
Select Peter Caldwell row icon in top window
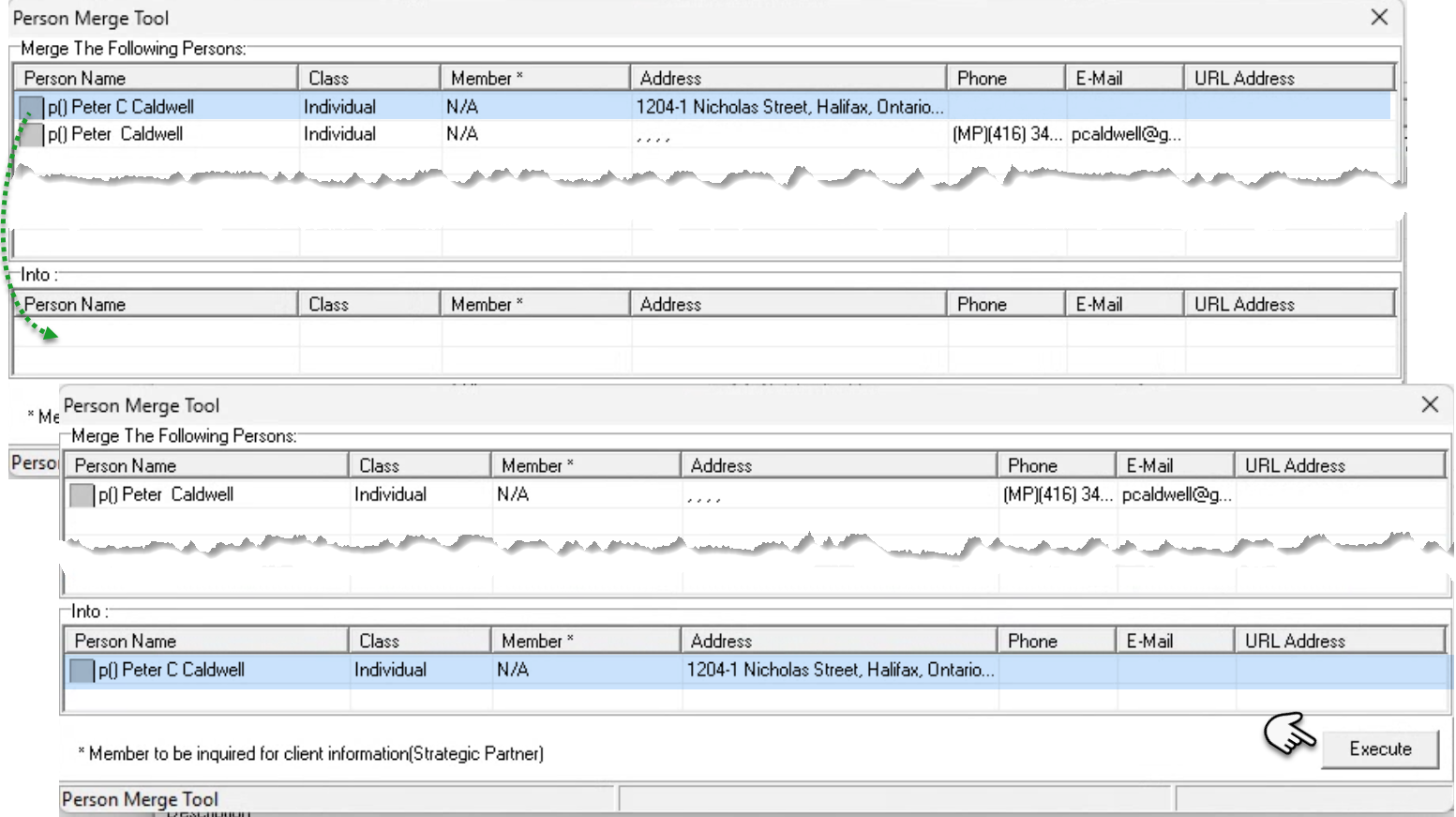[31, 134]
